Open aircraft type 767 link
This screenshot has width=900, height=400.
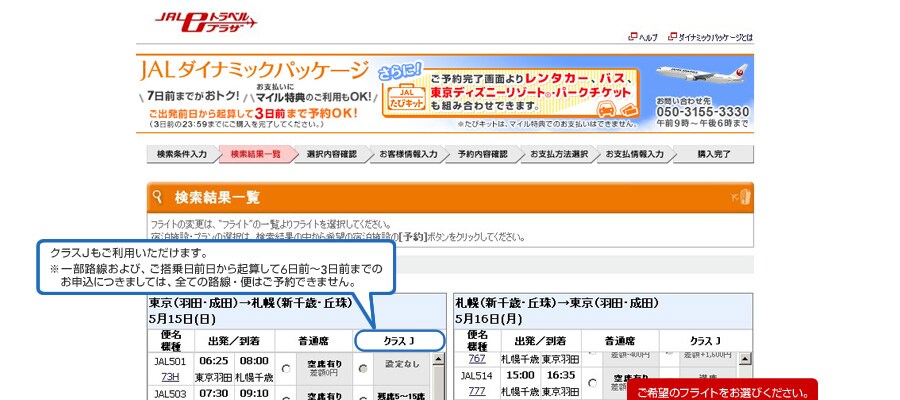click(x=477, y=357)
